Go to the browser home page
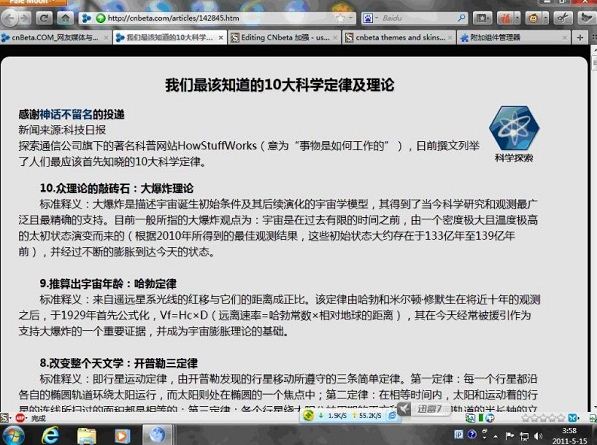 (x=65, y=18)
